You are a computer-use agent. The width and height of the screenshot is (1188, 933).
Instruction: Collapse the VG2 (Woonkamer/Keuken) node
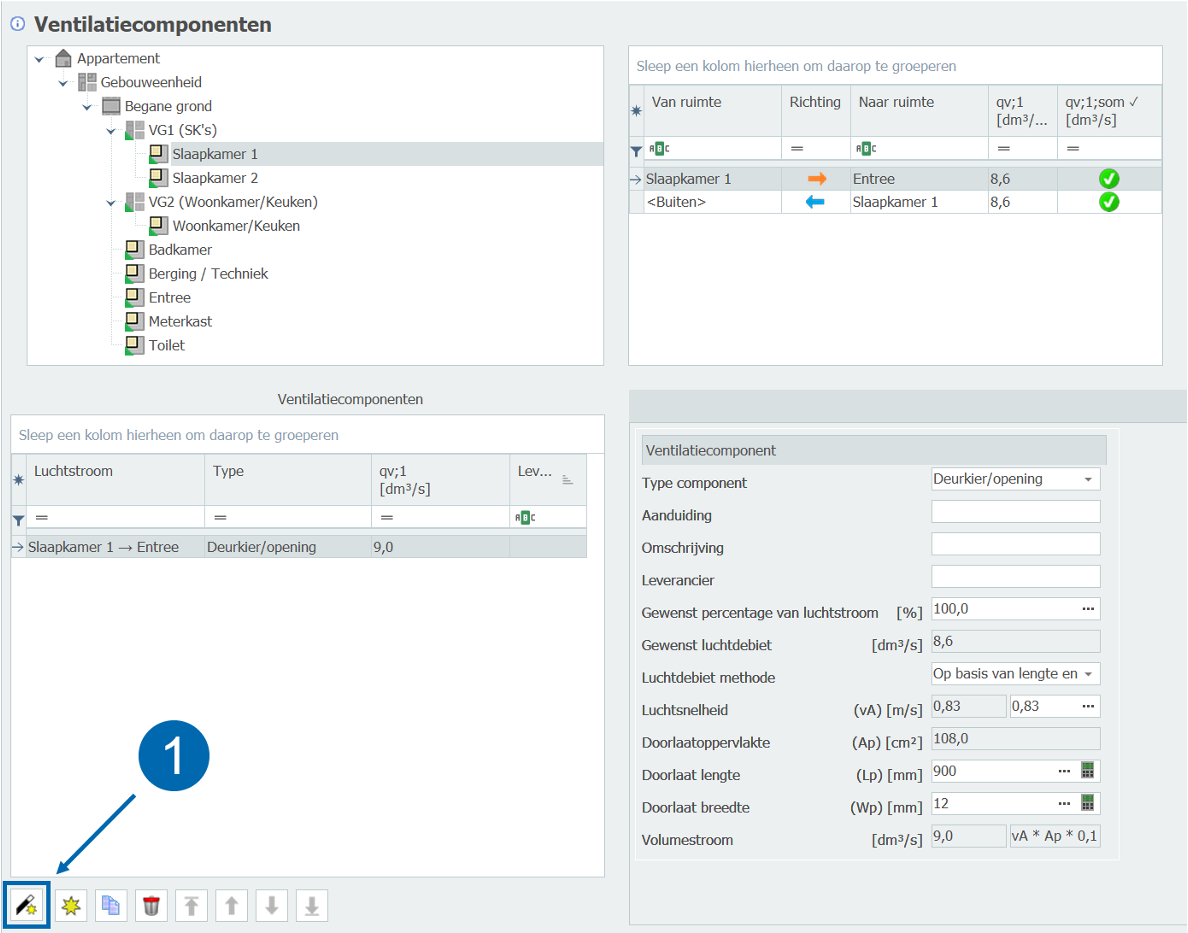click(x=111, y=202)
